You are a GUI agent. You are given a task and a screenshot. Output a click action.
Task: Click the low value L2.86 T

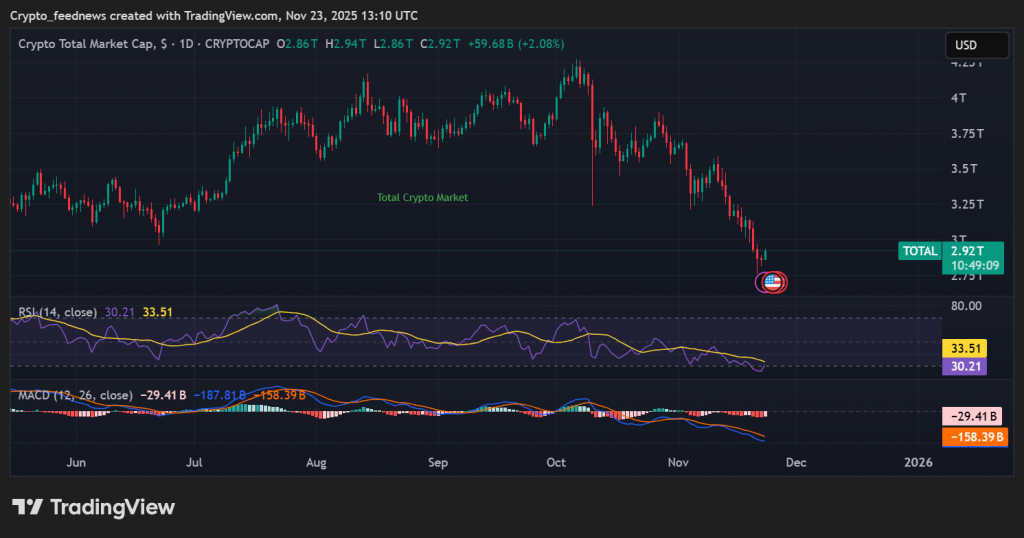[x=393, y=44]
